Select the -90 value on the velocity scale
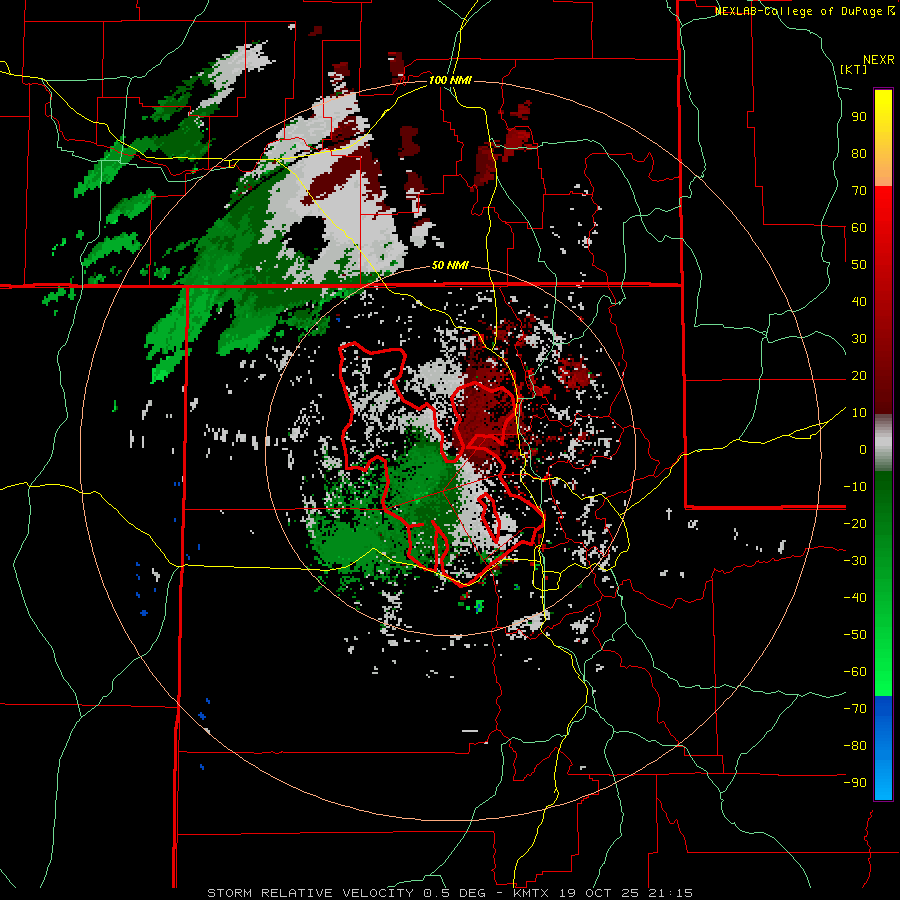The width and height of the screenshot is (900, 900). 855,782
